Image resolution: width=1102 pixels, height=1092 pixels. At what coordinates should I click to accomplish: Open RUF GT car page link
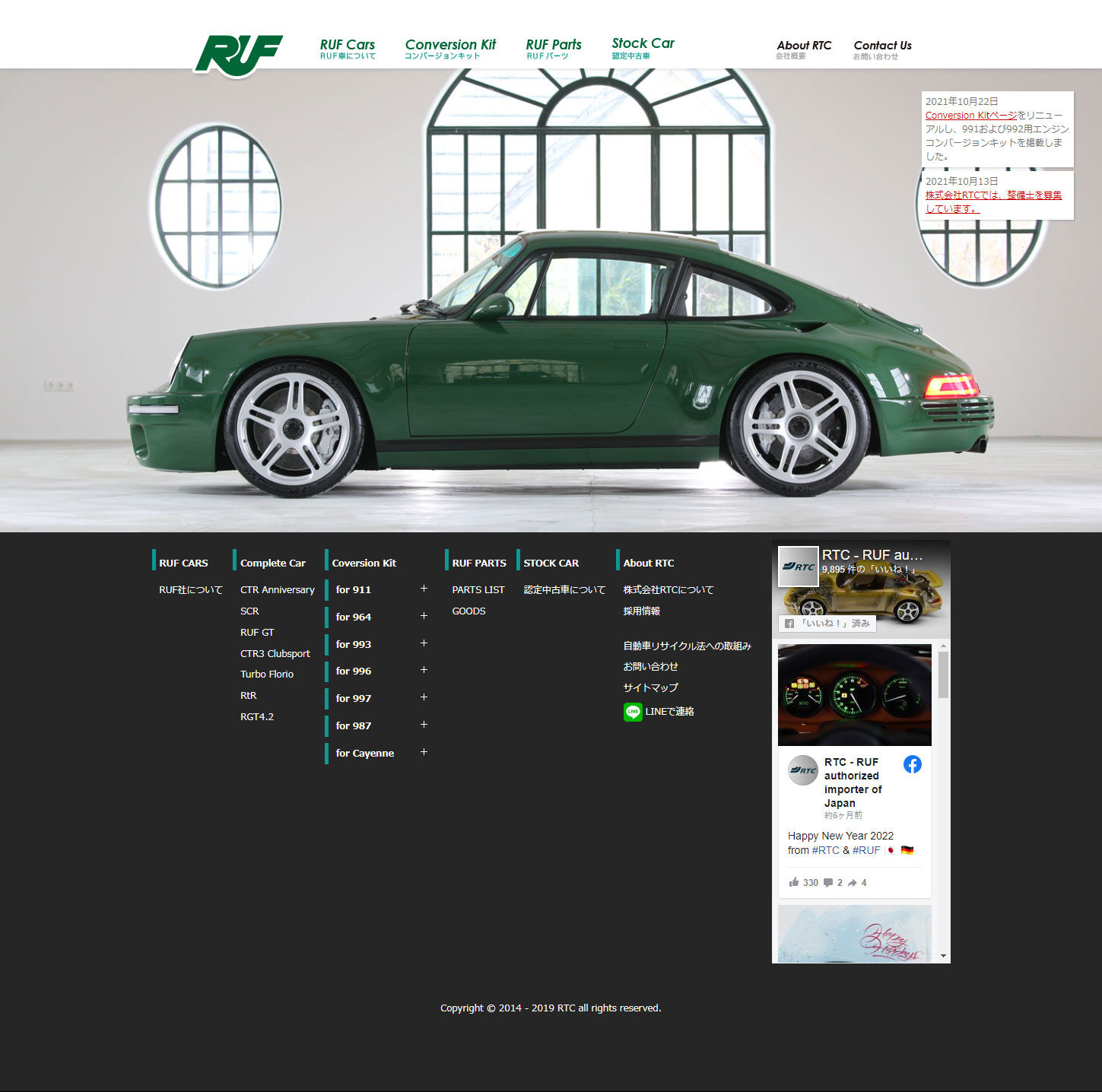[x=257, y=632]
